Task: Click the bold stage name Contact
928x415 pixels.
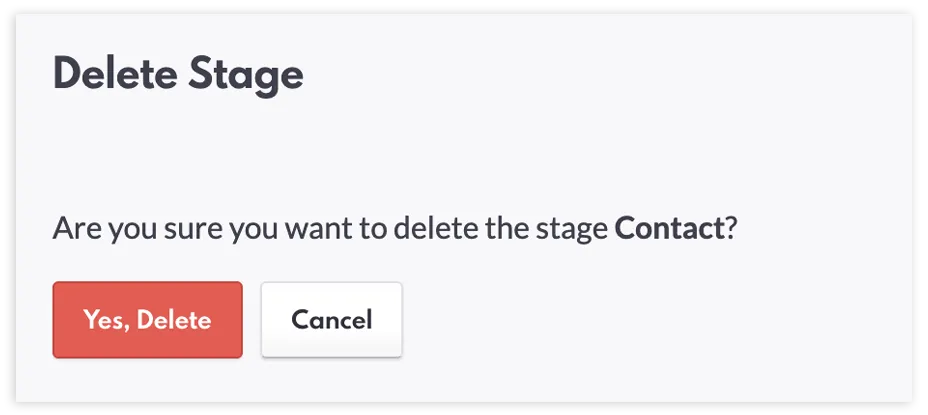Action: pos(668,229)
